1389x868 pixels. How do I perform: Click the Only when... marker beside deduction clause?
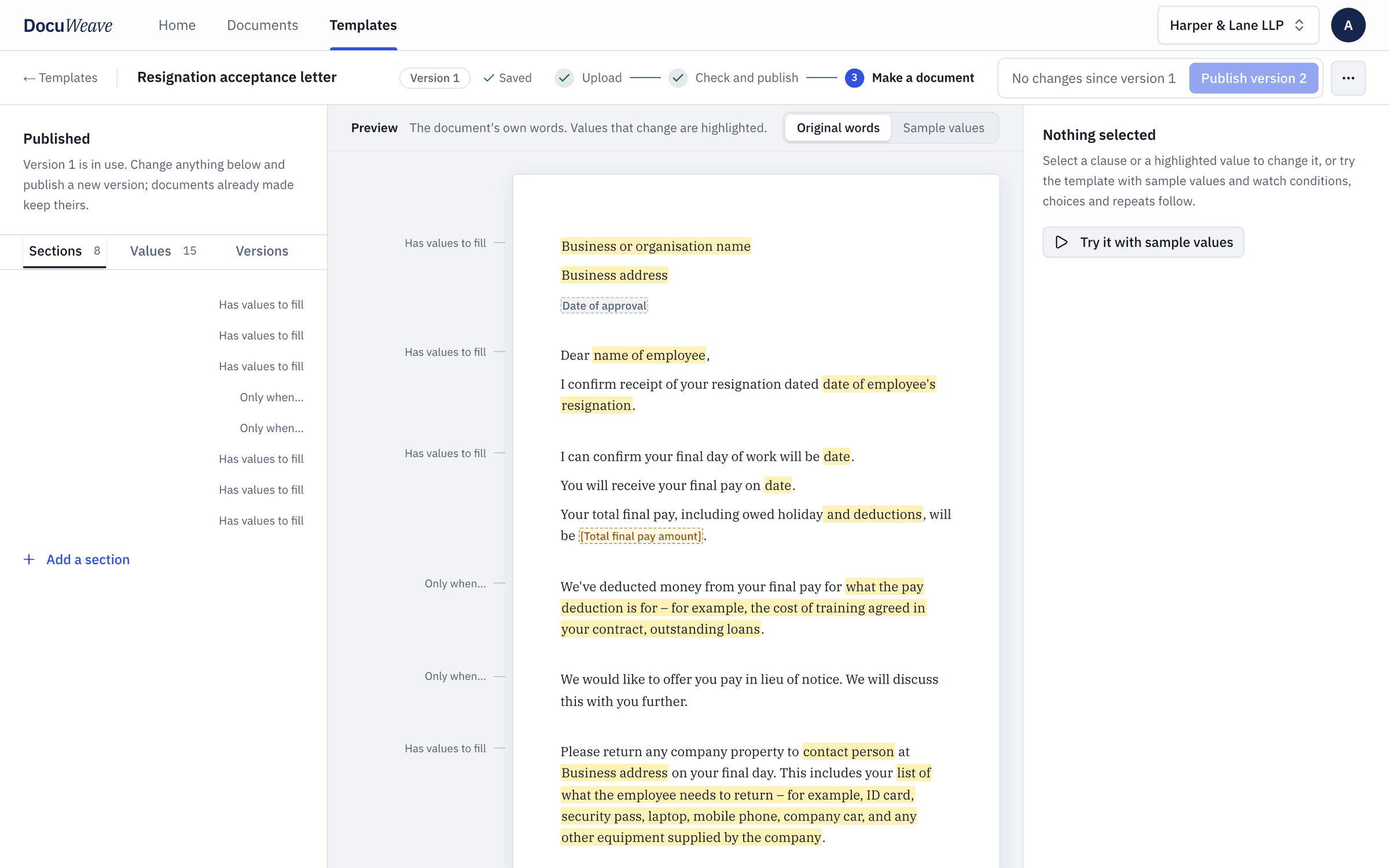pos(455,583)
